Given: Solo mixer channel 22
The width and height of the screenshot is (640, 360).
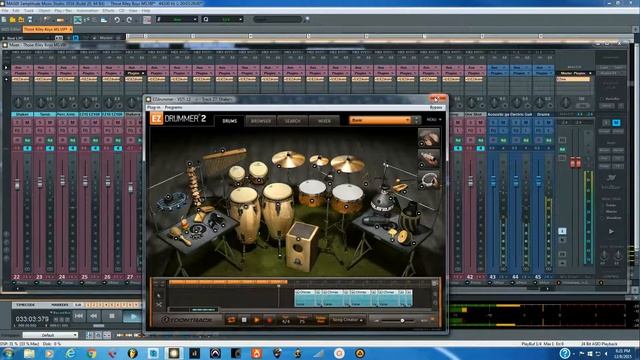Looking at the screenshot, I should click(x=17, y=122).
